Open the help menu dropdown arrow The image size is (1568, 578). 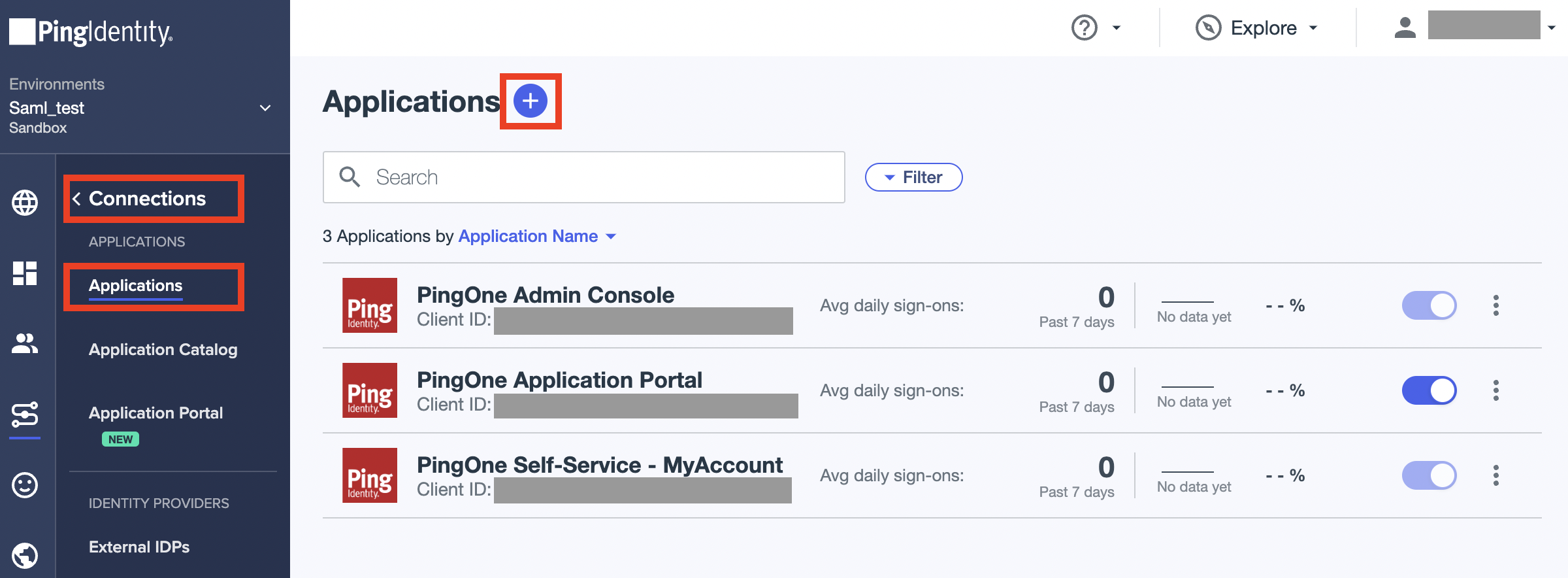[x=1117, y=28]
